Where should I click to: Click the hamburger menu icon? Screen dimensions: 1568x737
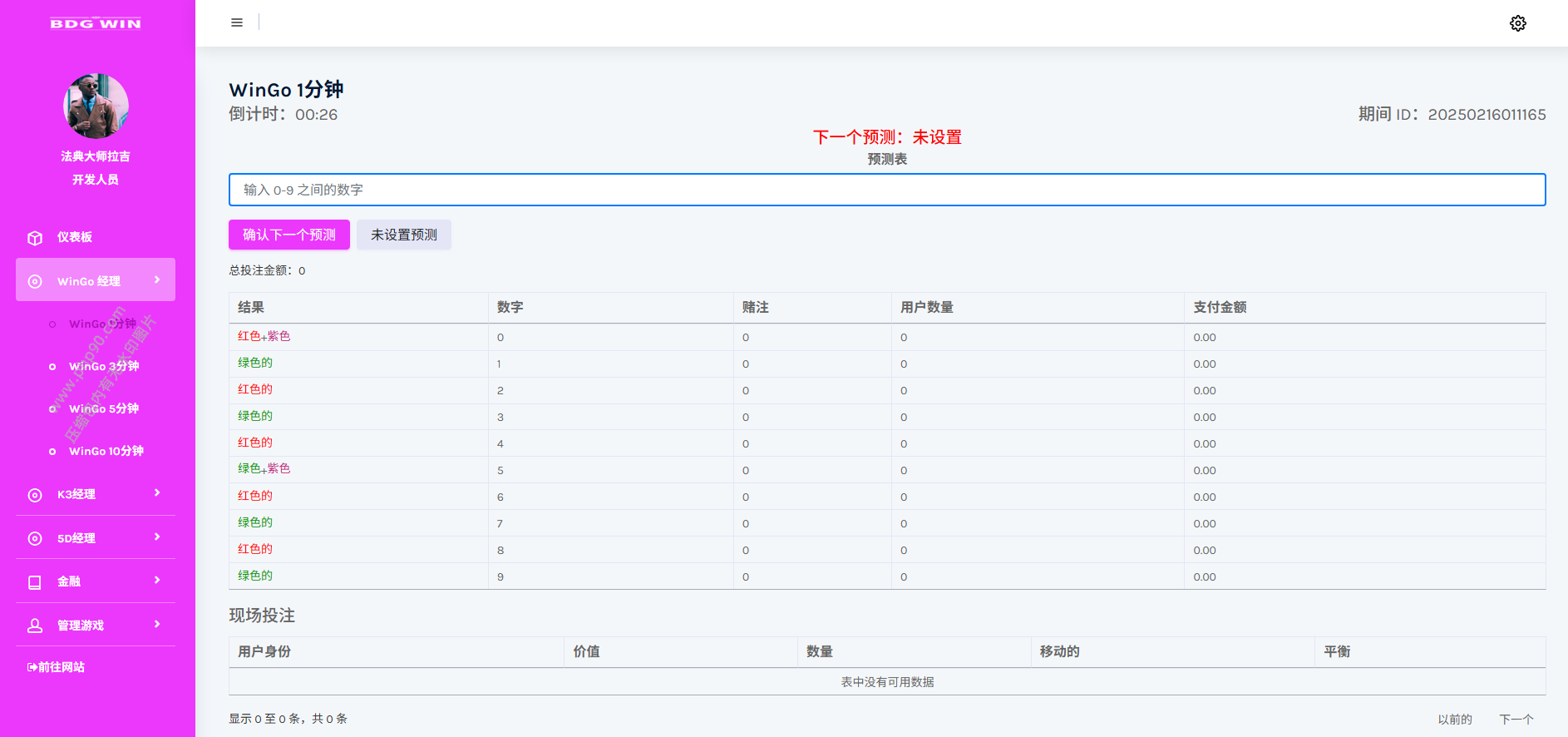(237, 22)
